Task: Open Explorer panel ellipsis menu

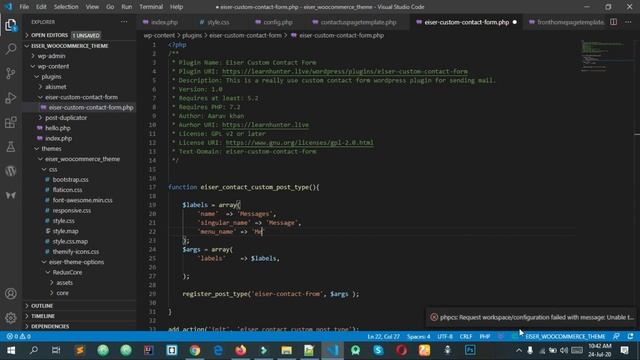Action: (x=124, y=22)
